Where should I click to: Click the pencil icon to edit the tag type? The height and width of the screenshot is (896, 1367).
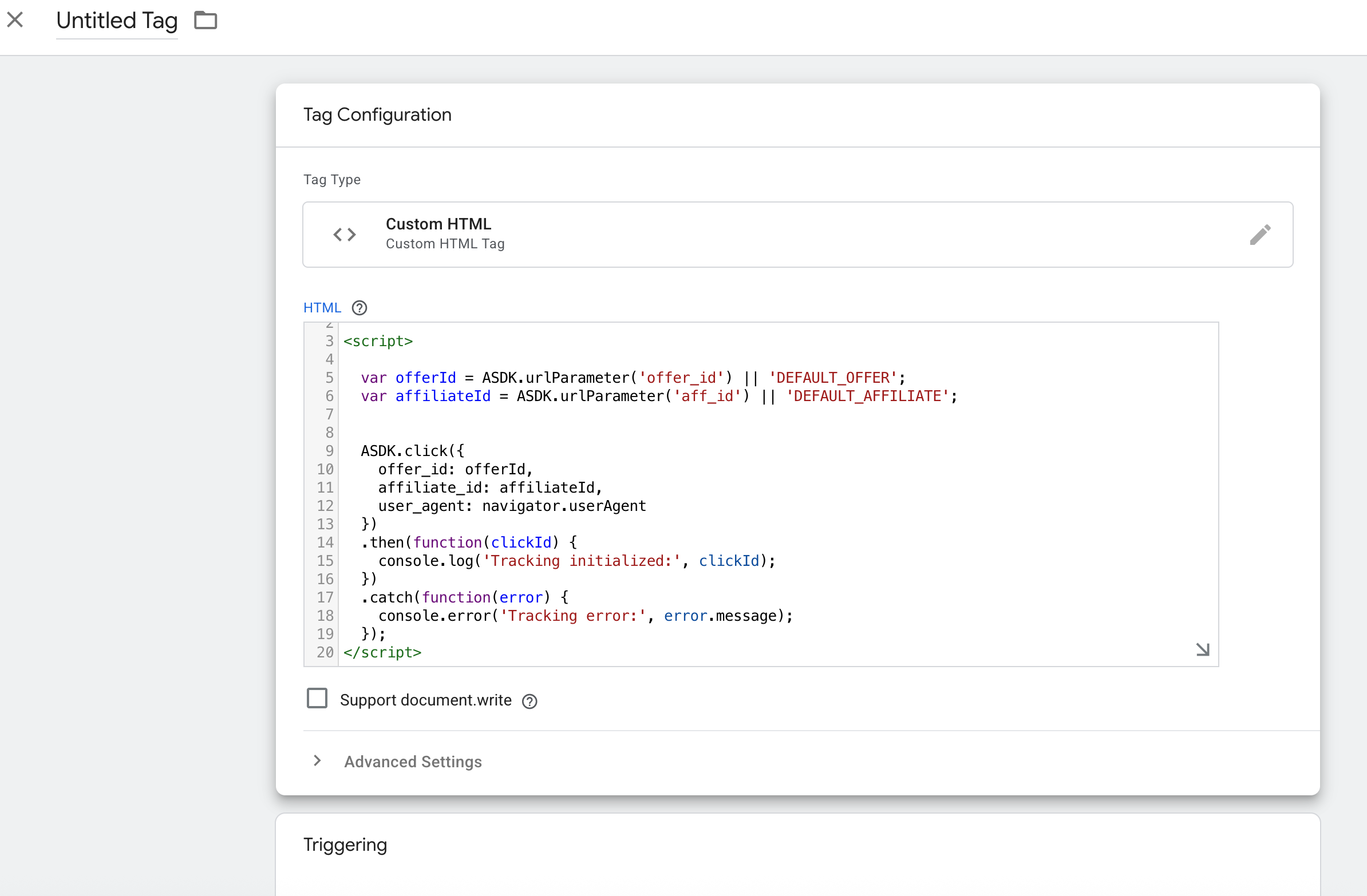tap(1259, 234)
